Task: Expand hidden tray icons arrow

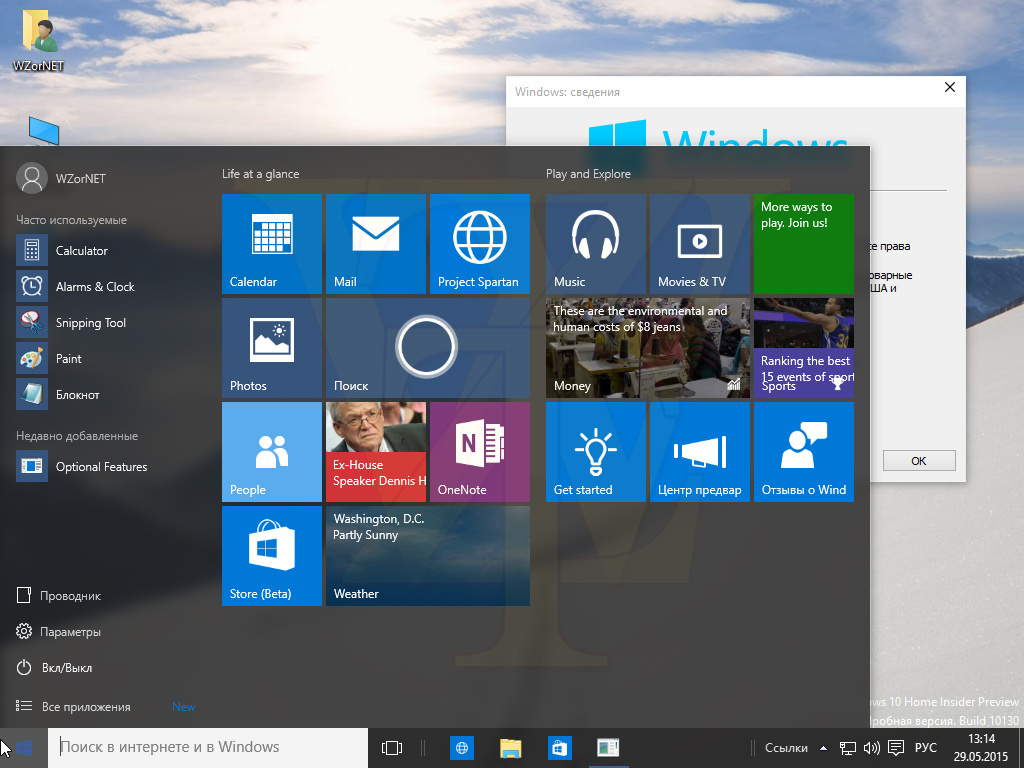Action: pos(824,748)
